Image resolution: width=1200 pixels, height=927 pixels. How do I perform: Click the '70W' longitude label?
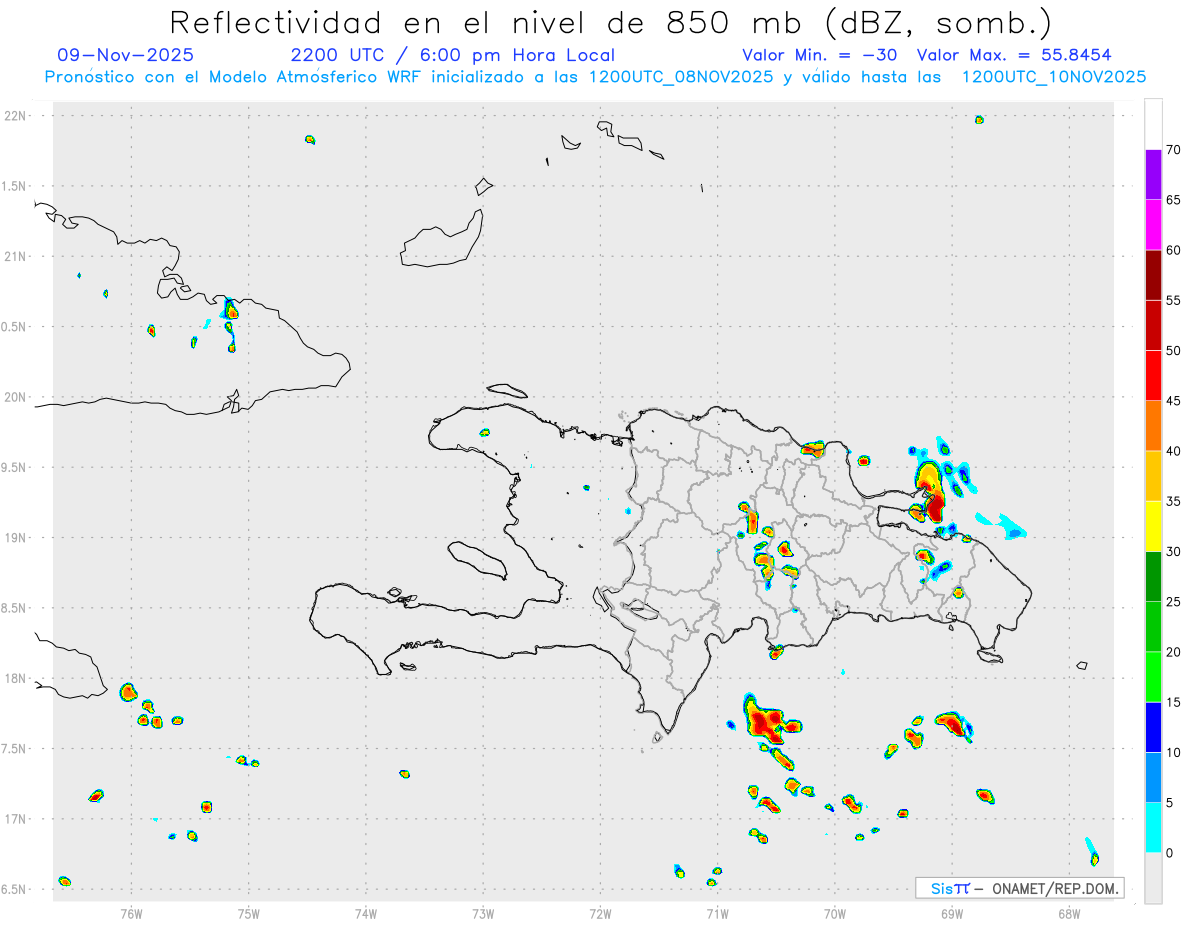(x=835, y=912)
